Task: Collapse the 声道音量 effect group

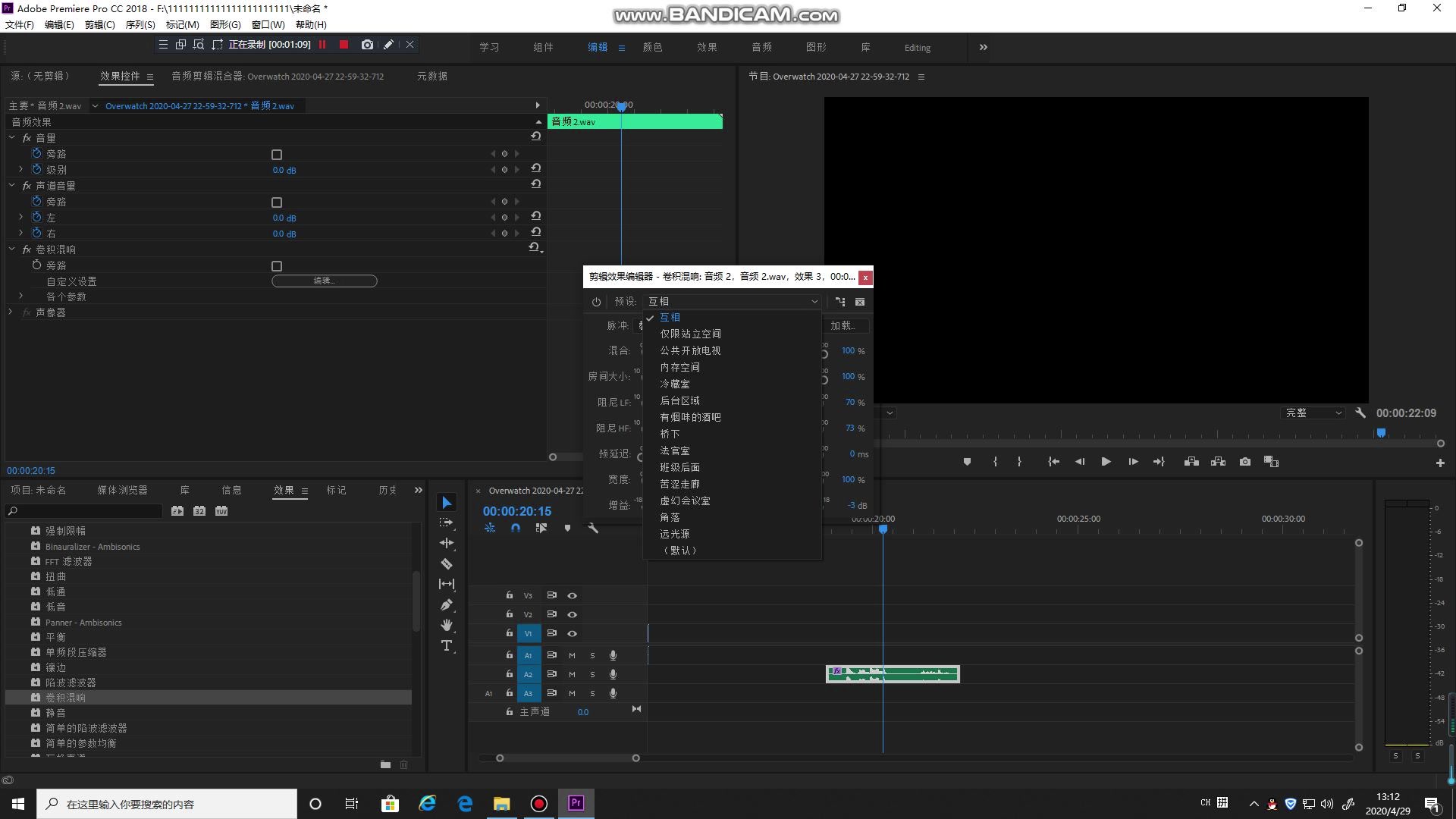Action: (12, 185)
